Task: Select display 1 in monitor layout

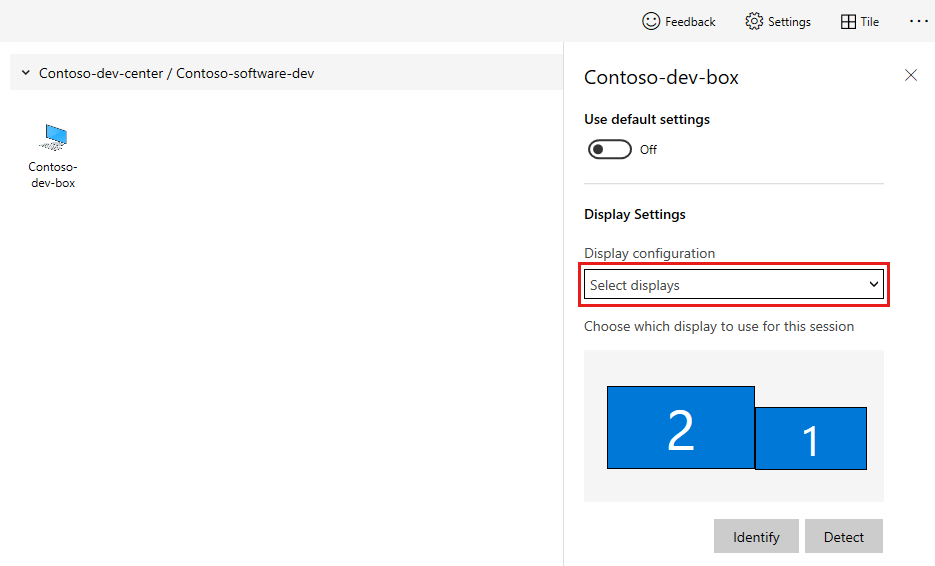Action: point(810,438)
